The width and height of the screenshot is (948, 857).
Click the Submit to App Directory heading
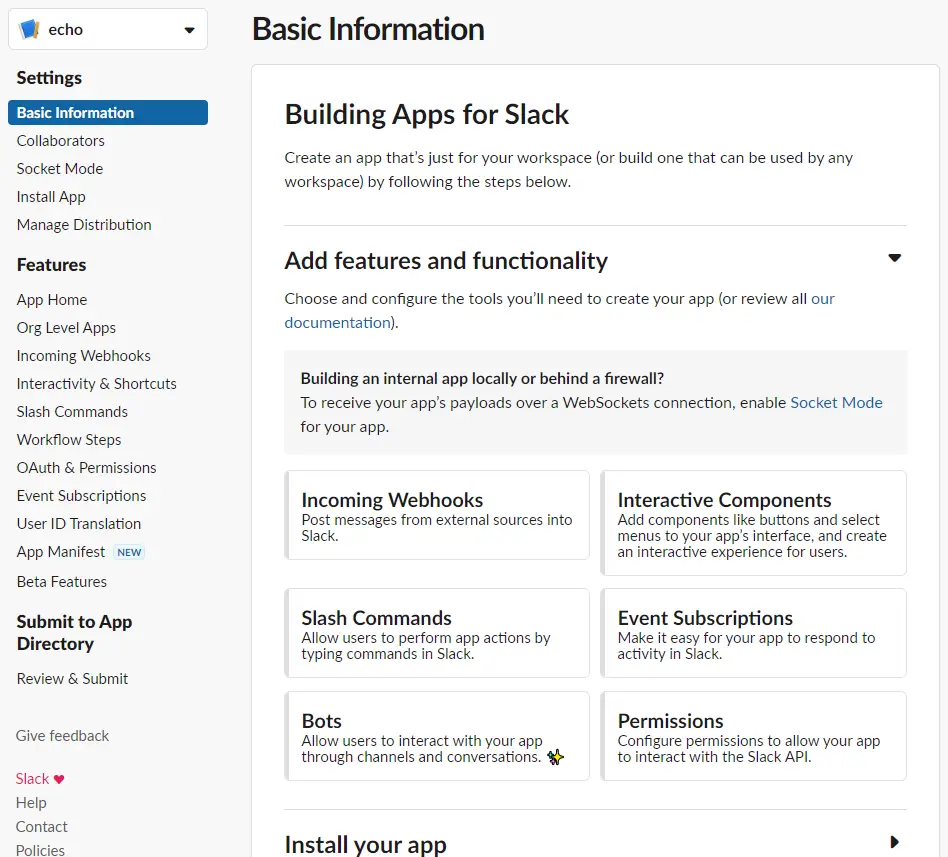tap(74, 633)
